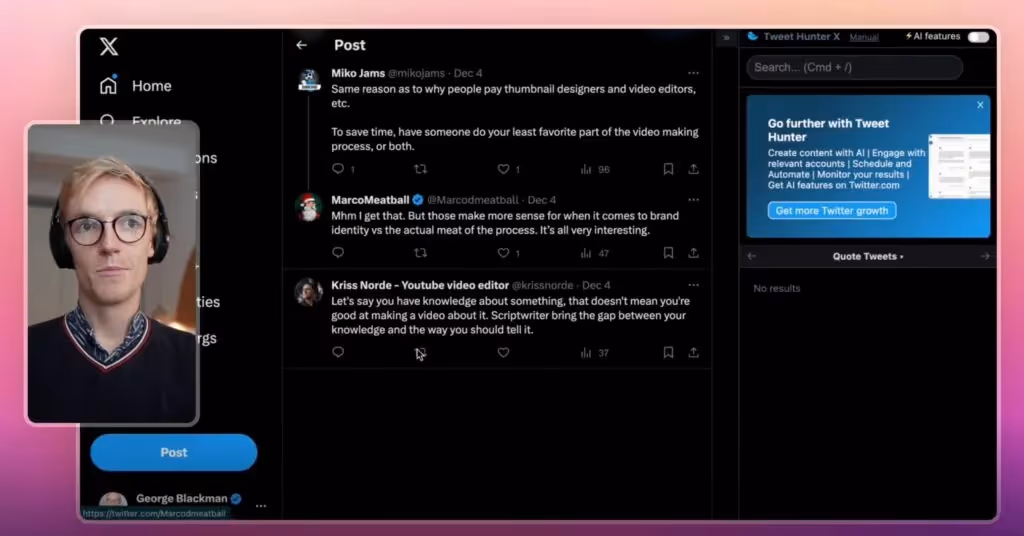
Task: Open the Quote Tweets dropdown
Action: point(868,257)
